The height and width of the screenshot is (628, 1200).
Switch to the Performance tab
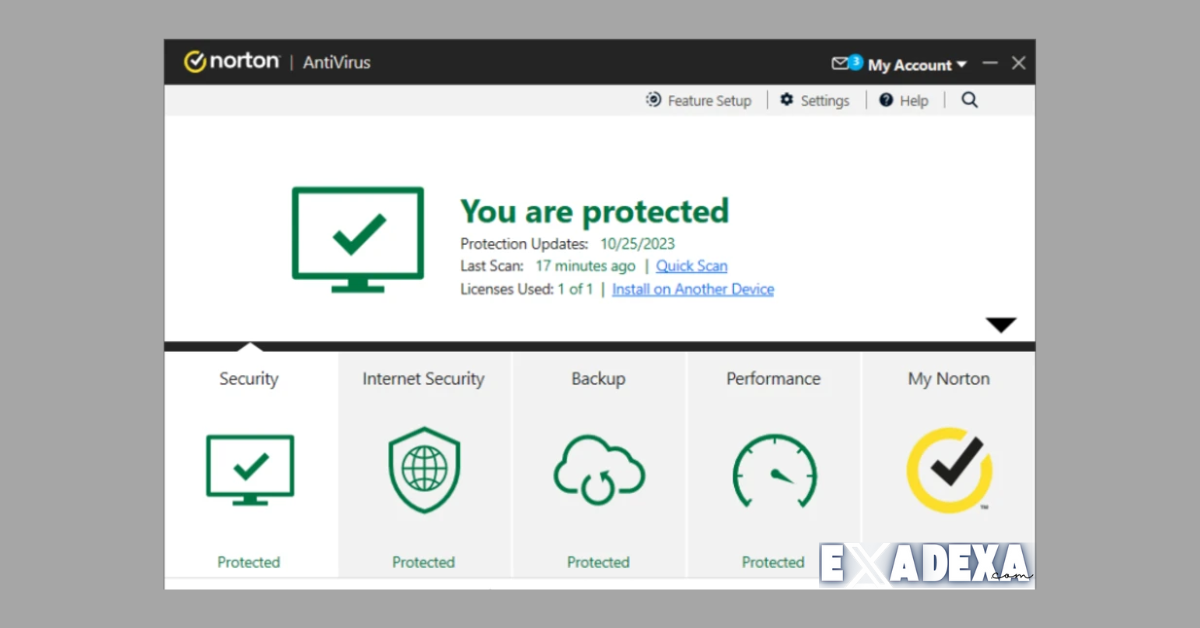coord(773,379)
